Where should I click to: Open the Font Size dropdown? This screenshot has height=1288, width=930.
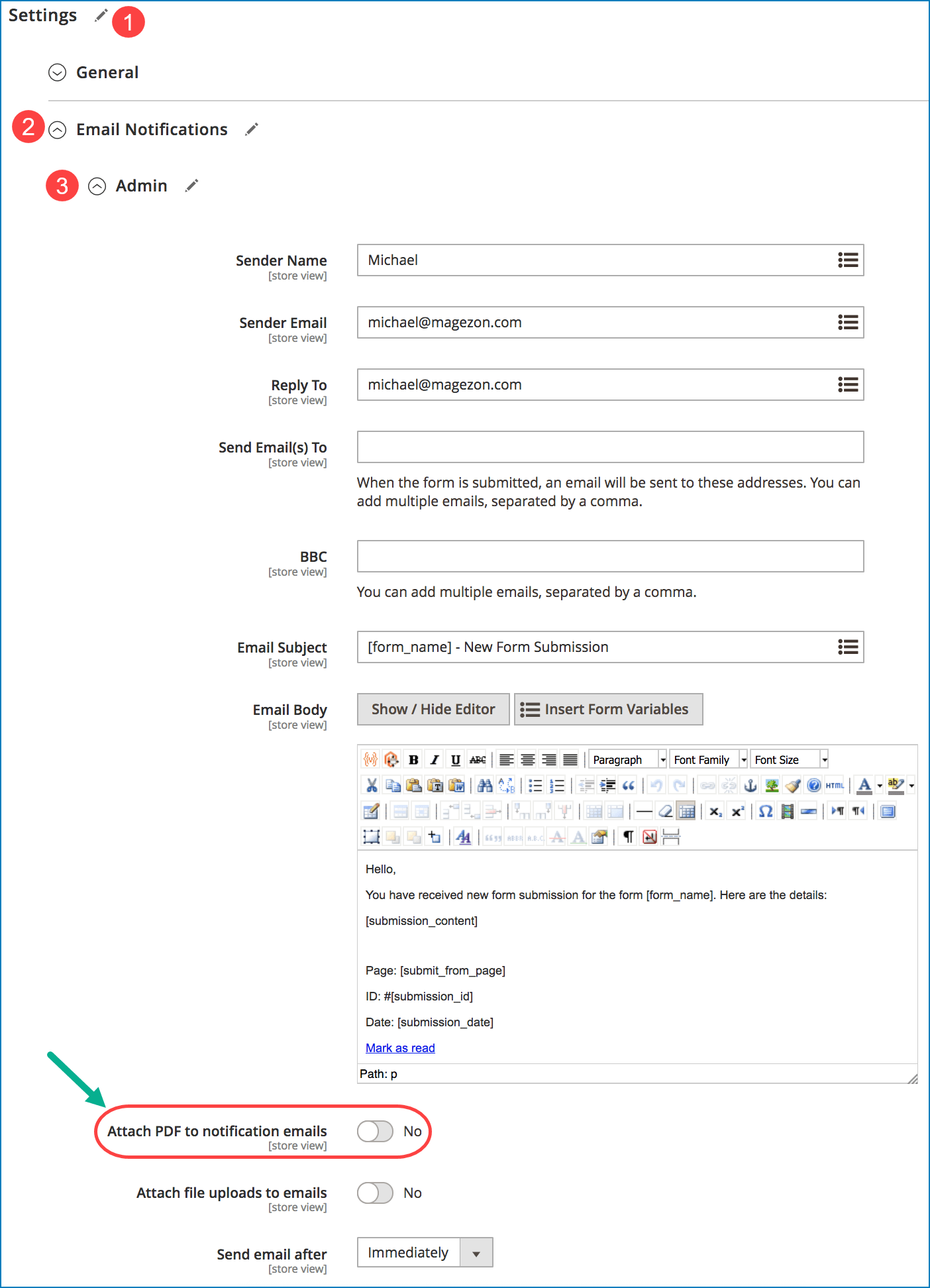coord(789,759)
